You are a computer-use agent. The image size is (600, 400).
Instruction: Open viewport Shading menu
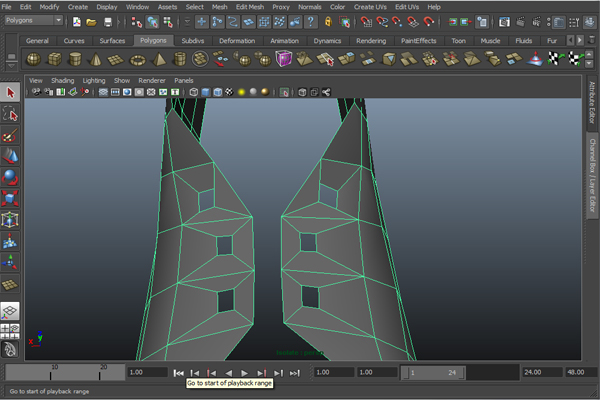(x=62, y=80)
